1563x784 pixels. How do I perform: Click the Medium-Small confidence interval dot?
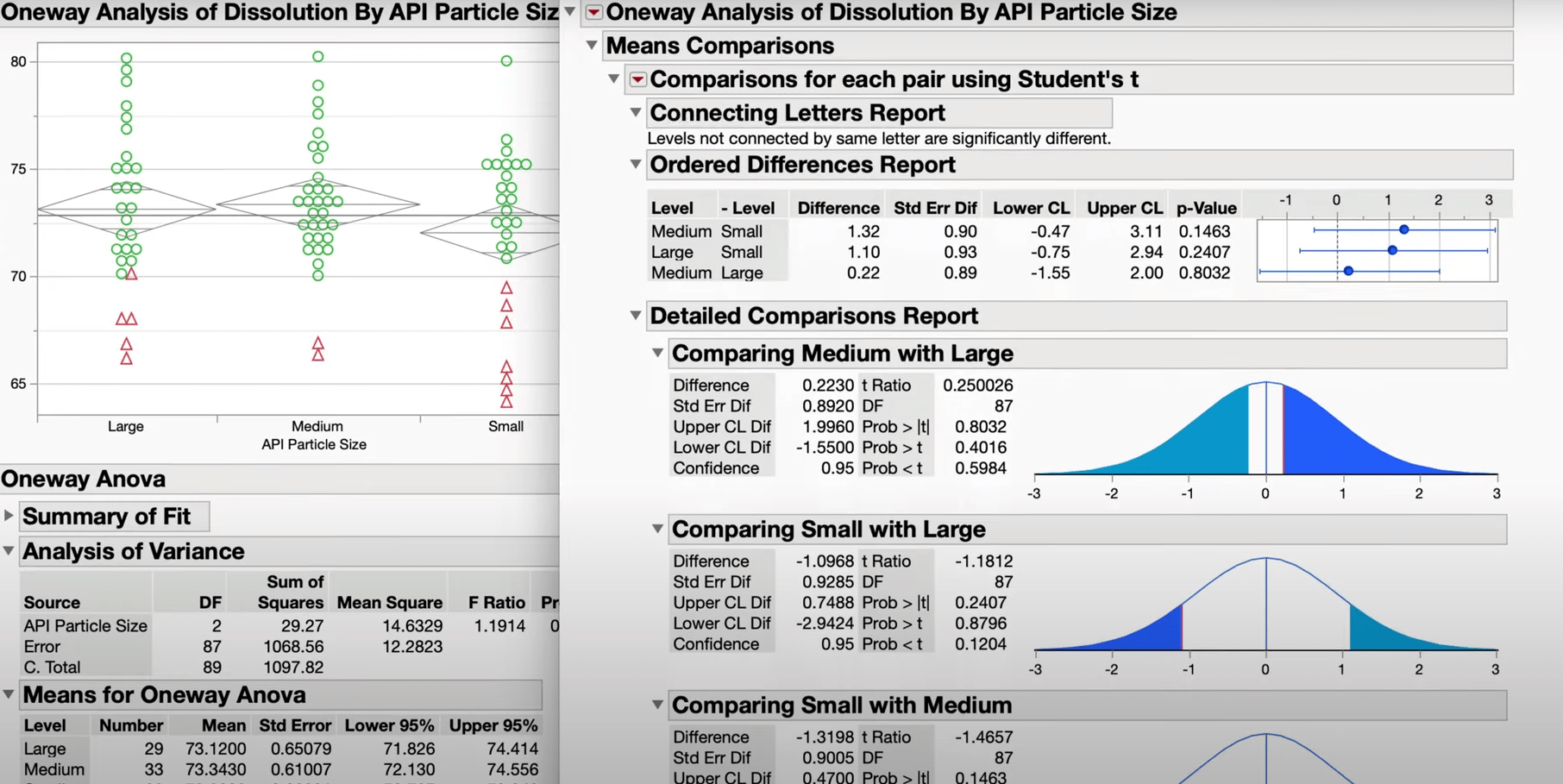pyautogui.click(x=1404, y=229)
